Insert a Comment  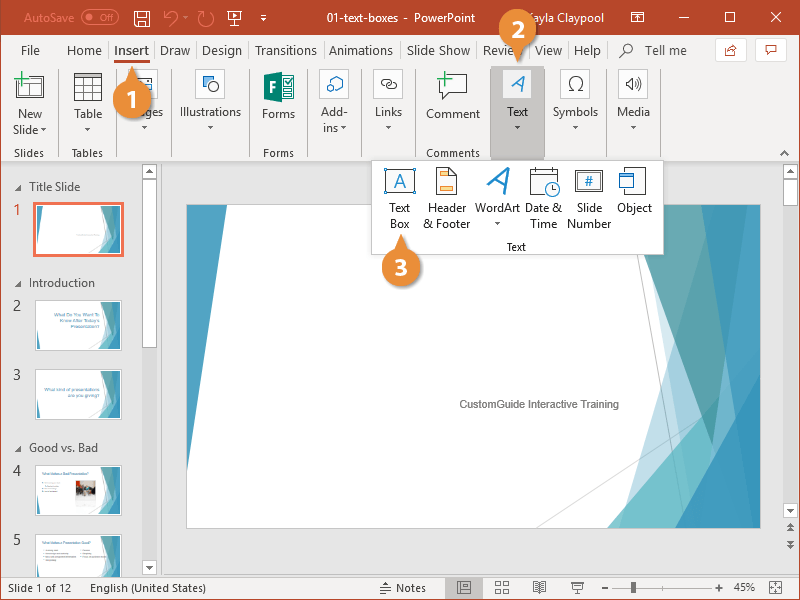[x=452, y=100]
